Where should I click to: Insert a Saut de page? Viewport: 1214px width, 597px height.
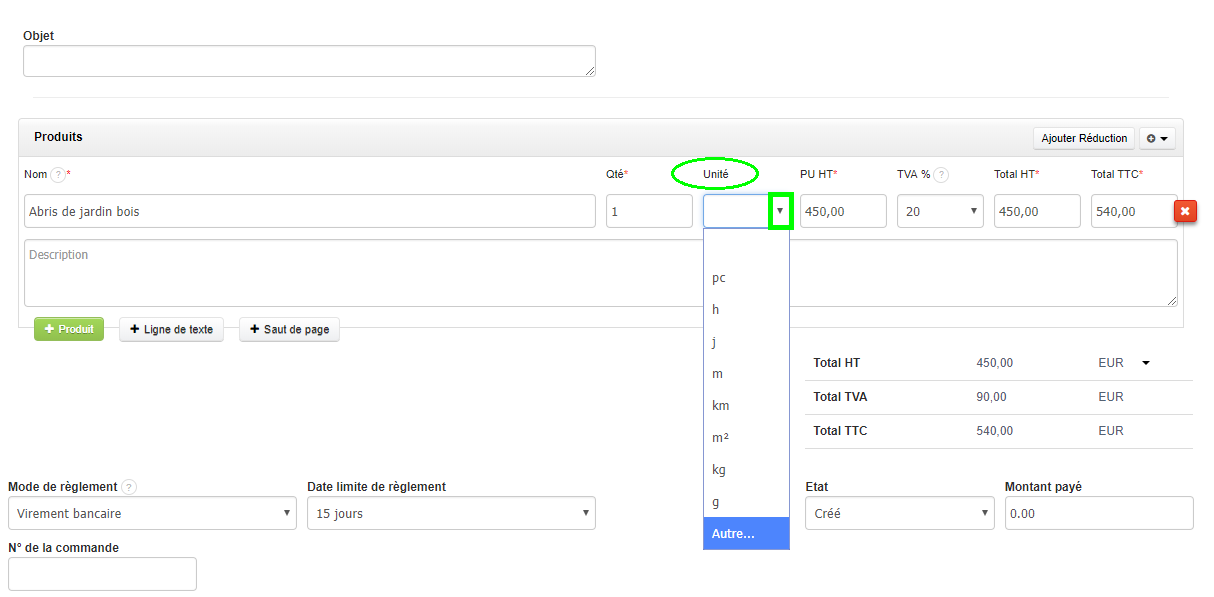click(x=289, y=330)
